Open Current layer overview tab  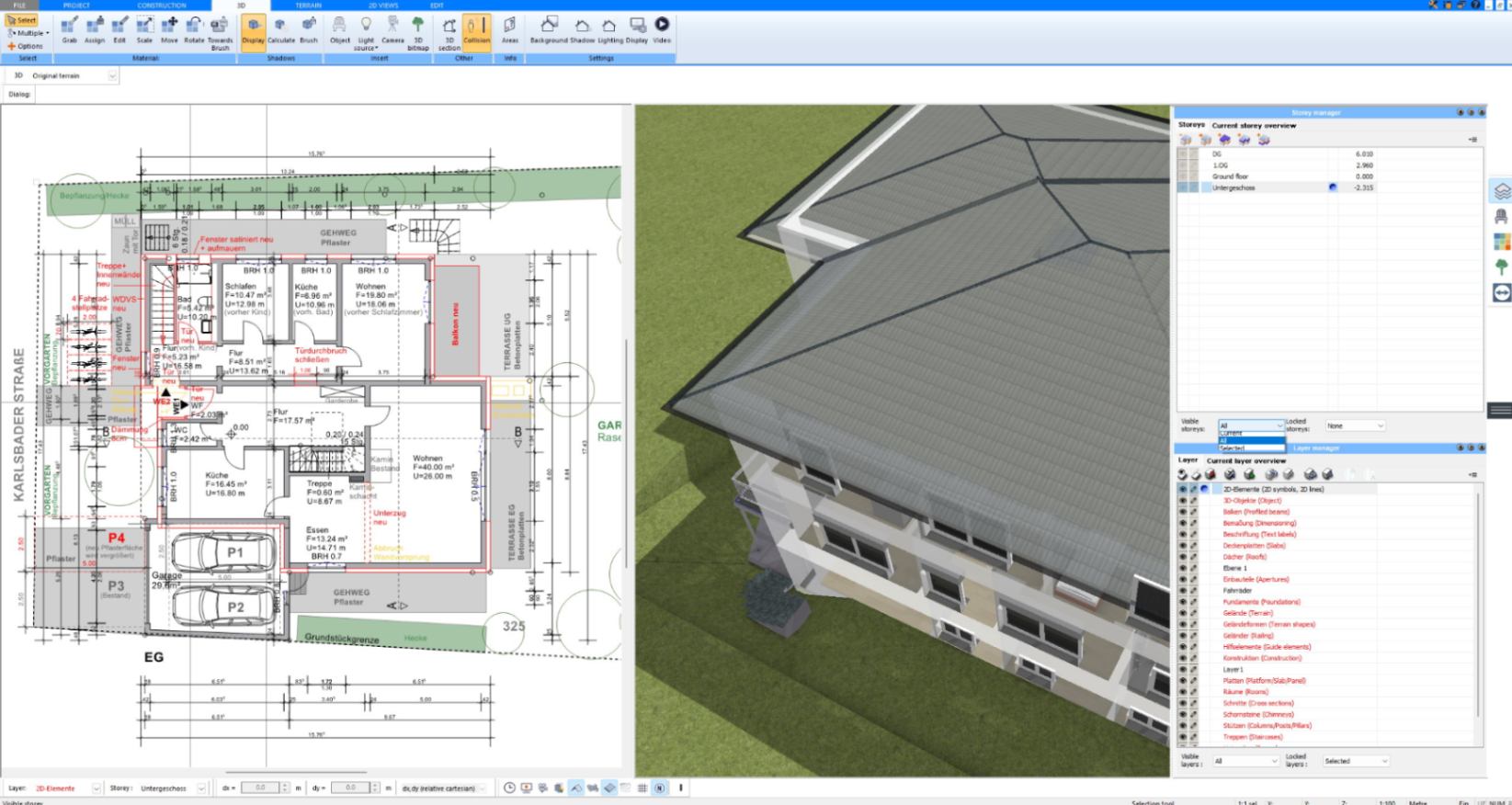(x=1245, y=460)
